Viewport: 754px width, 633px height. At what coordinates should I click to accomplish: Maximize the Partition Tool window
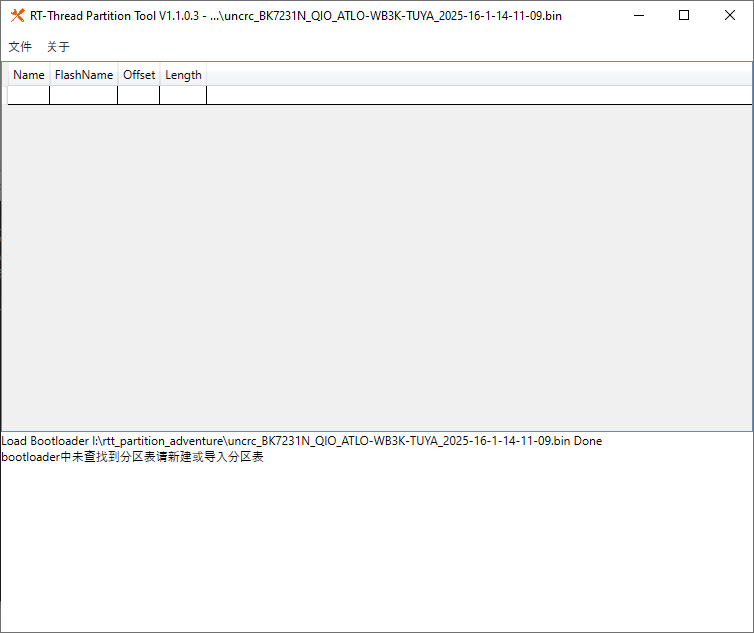coord(684,15)
